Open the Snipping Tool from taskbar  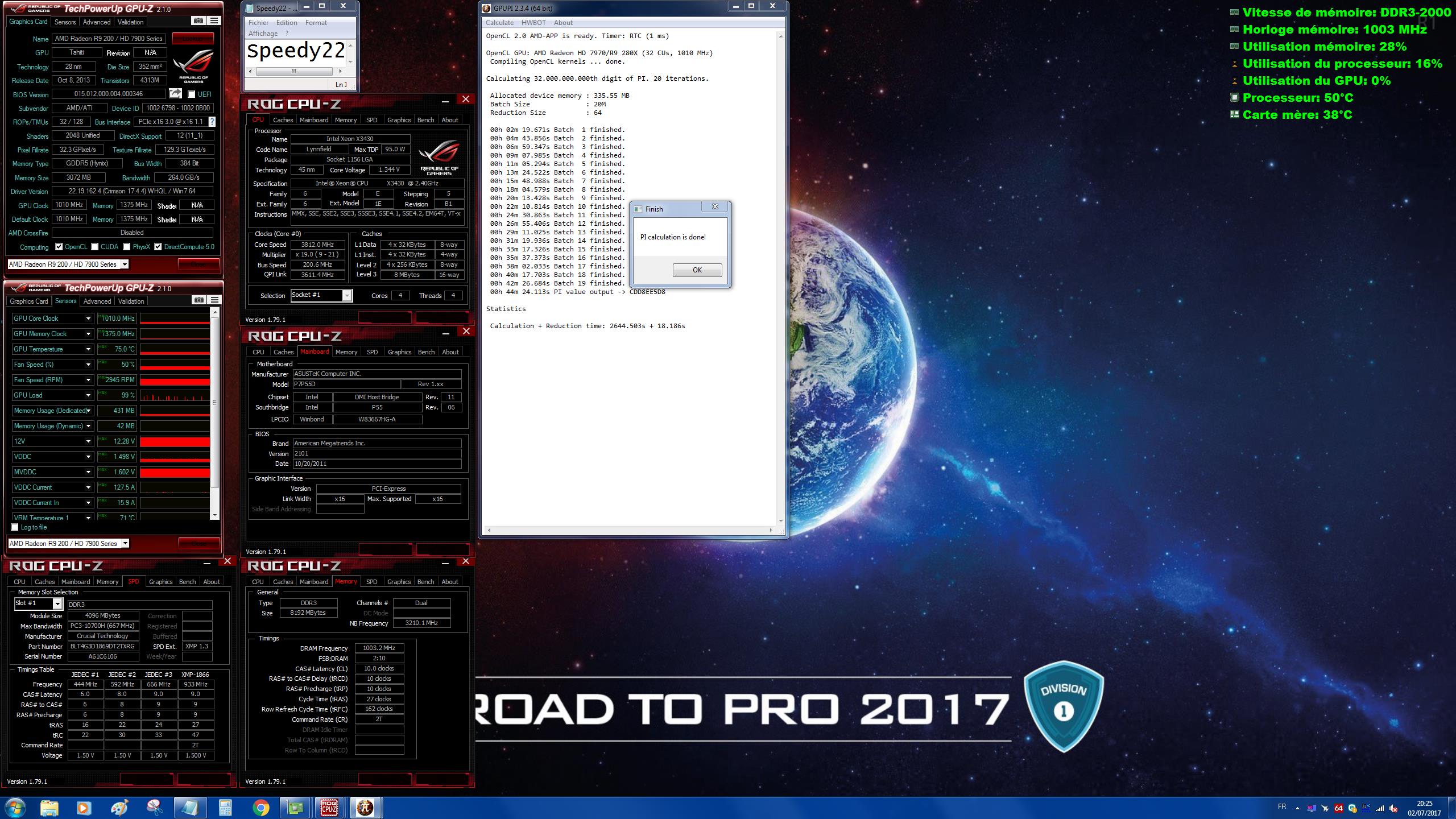(155, 808)
